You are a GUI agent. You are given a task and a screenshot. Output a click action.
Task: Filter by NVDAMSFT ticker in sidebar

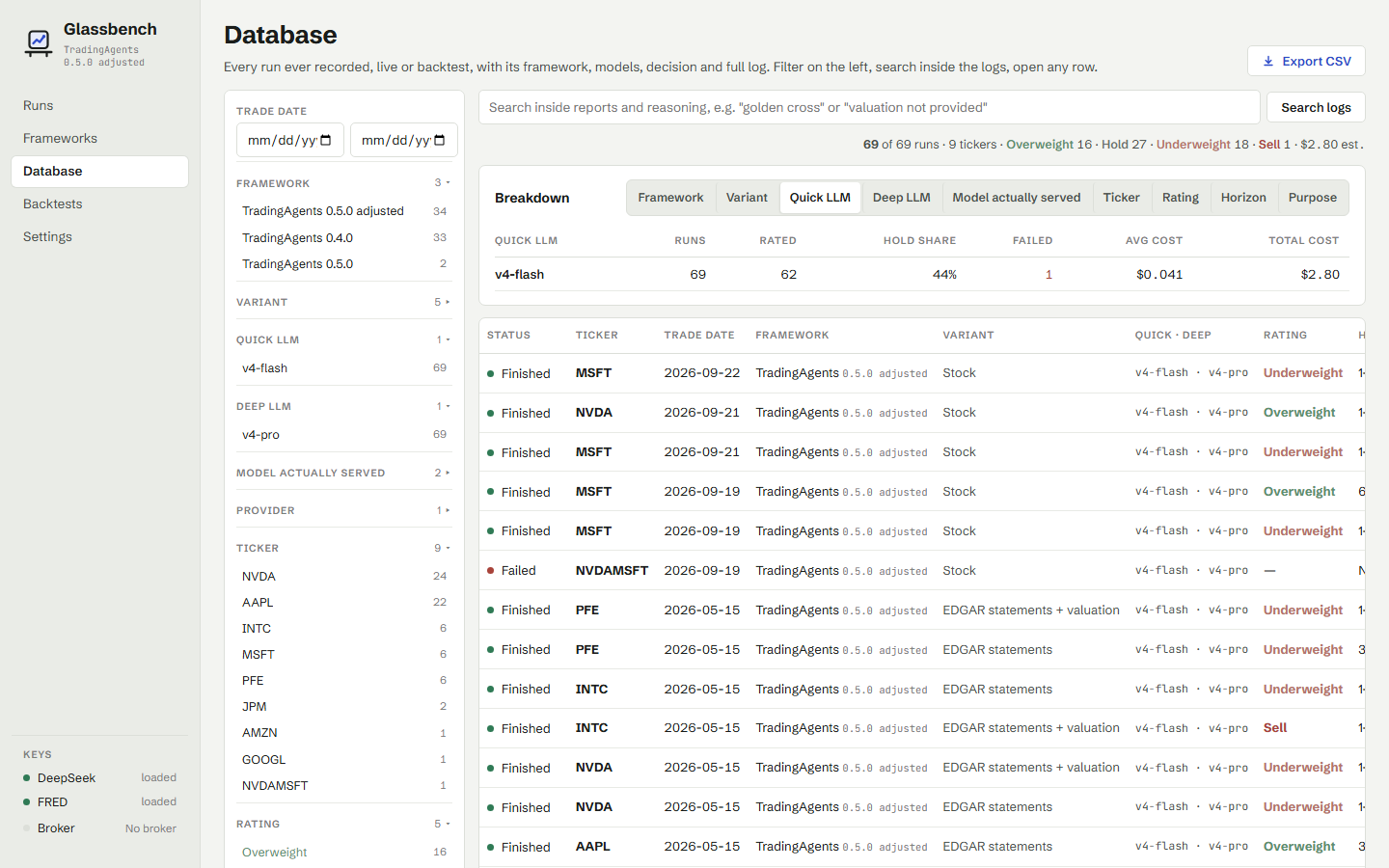coord(343,786)
